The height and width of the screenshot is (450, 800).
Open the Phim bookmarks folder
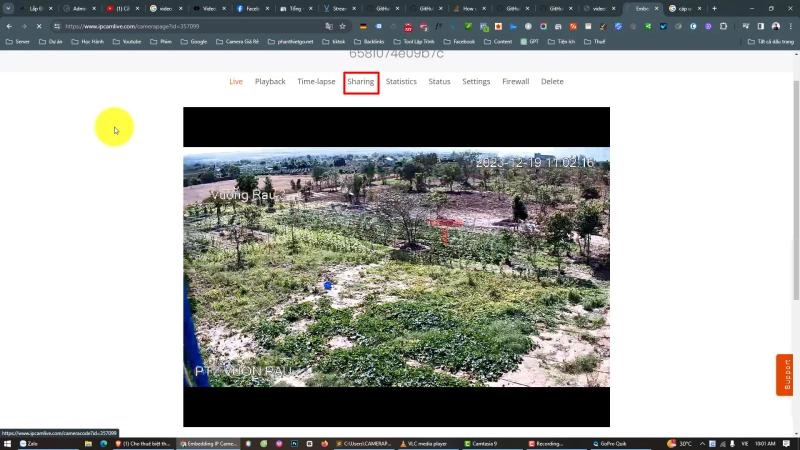161,41
